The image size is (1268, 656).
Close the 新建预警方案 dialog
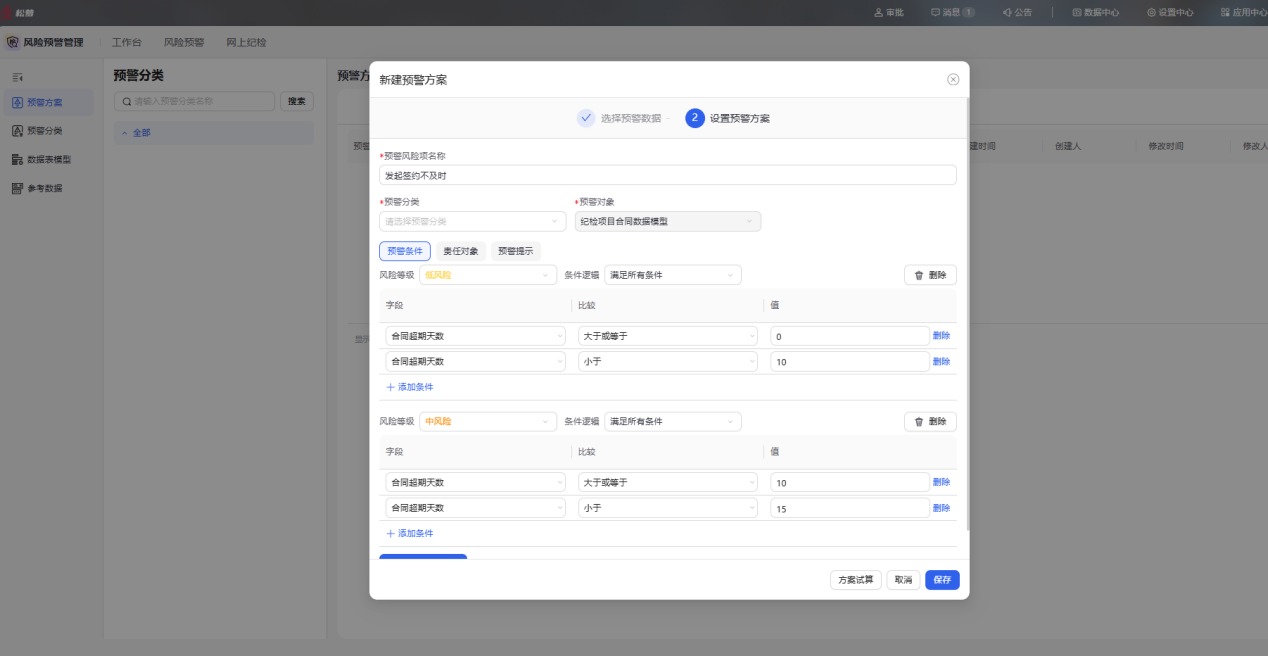[953, 79]
